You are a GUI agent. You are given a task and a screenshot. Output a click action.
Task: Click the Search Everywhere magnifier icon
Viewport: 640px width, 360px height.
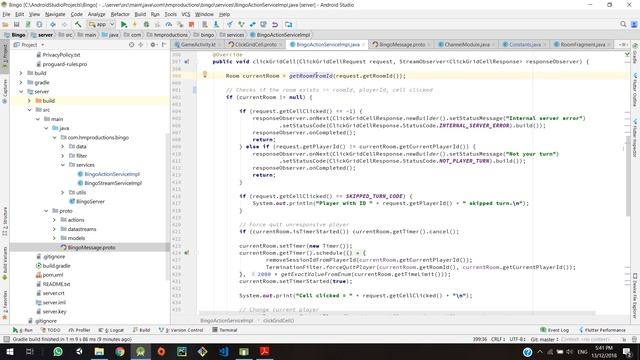pyautogui.click(x=623, y=24)
